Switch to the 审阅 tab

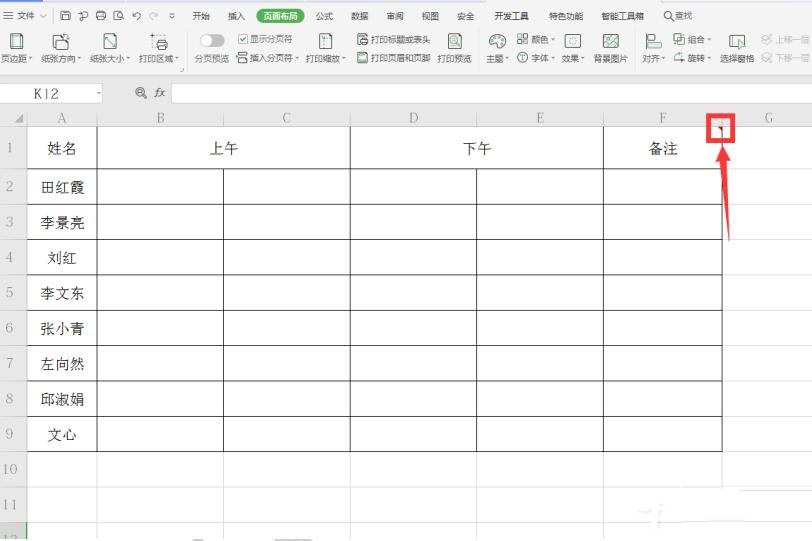coord(395,16)
